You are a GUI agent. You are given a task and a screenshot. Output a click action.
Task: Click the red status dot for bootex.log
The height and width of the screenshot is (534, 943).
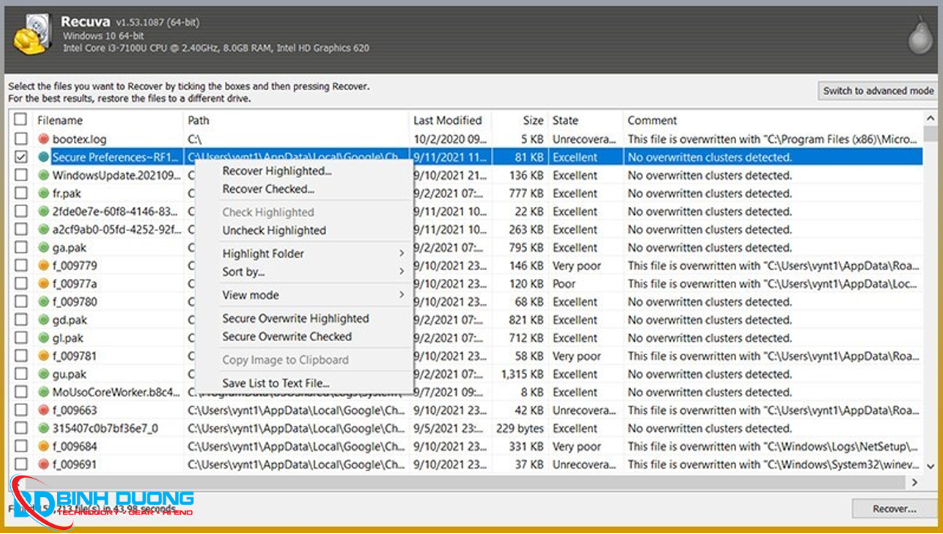pos(43,139)
